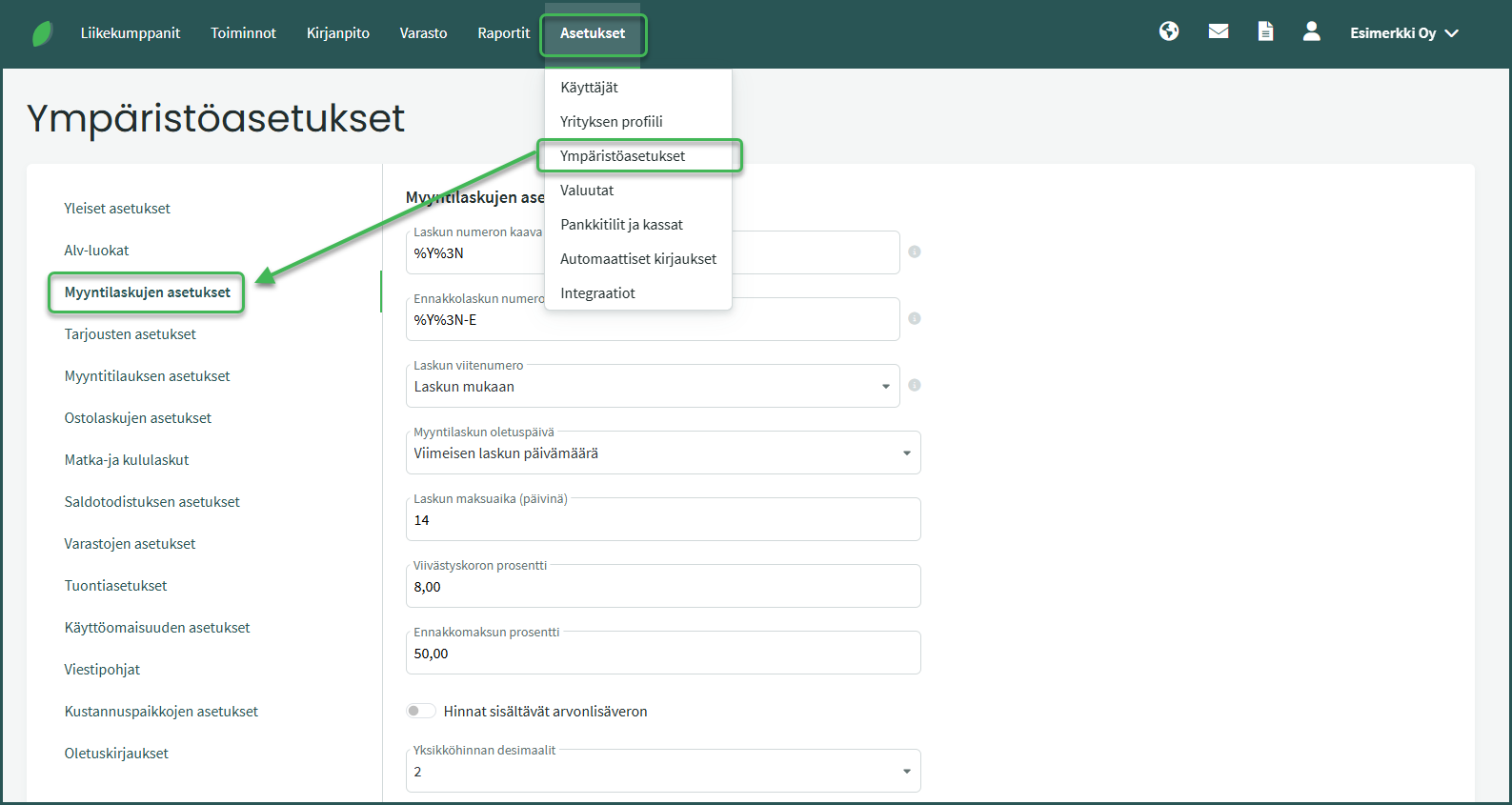This screenshot has height=805, width=1512.
Task: Expand the Laskun viitenumero dropdown
Action: click(885, 387)
